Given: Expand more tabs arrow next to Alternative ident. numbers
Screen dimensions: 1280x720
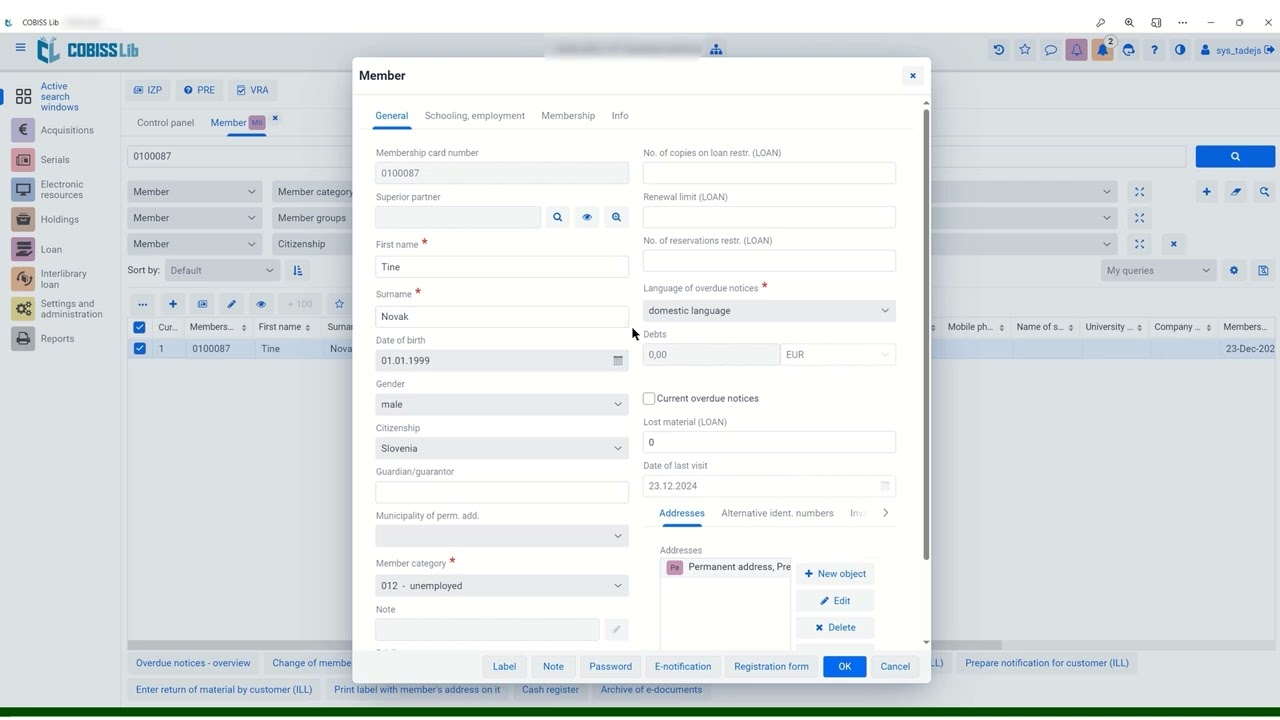Looking at the screenshot, I should click(x=885, y=513).
